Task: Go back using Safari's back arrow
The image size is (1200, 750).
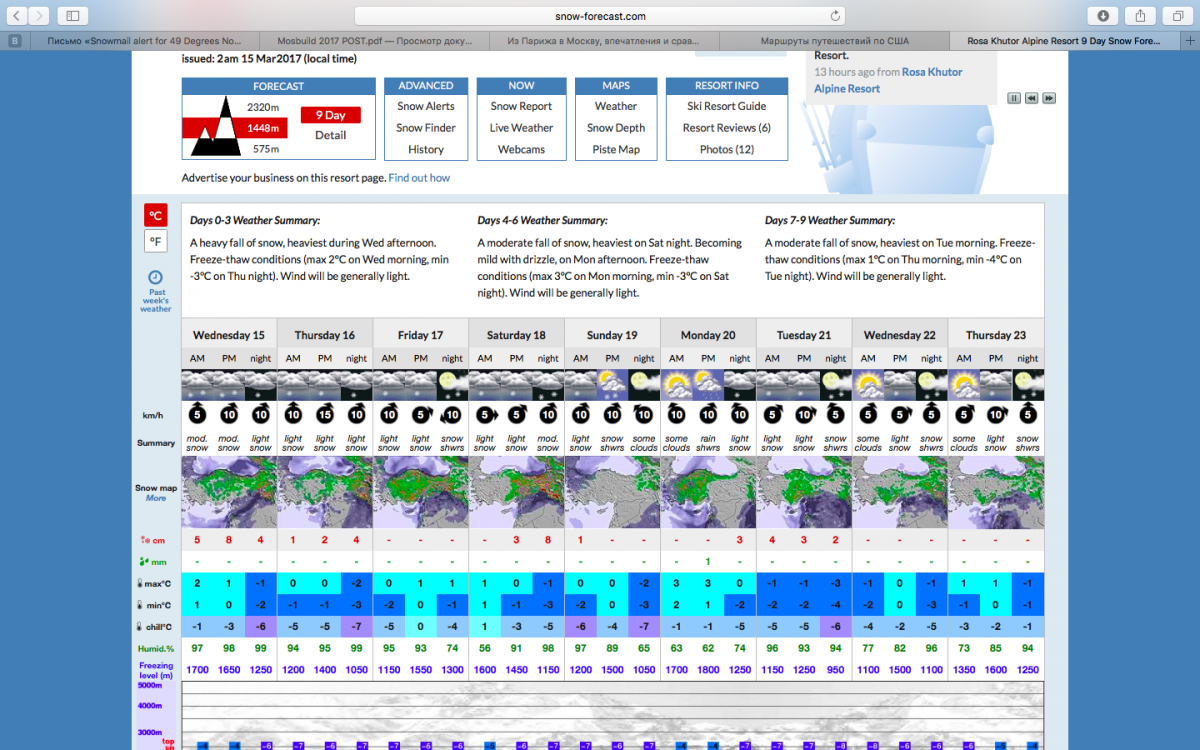Action: (16, 16)
